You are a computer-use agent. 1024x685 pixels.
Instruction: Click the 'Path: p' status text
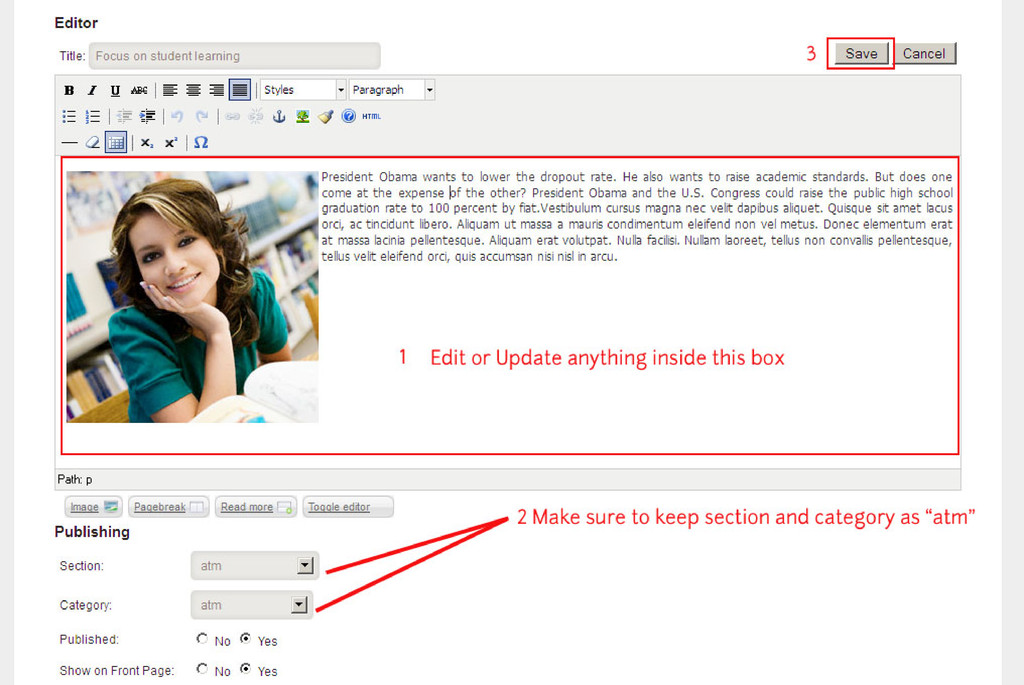click(74, 479)
